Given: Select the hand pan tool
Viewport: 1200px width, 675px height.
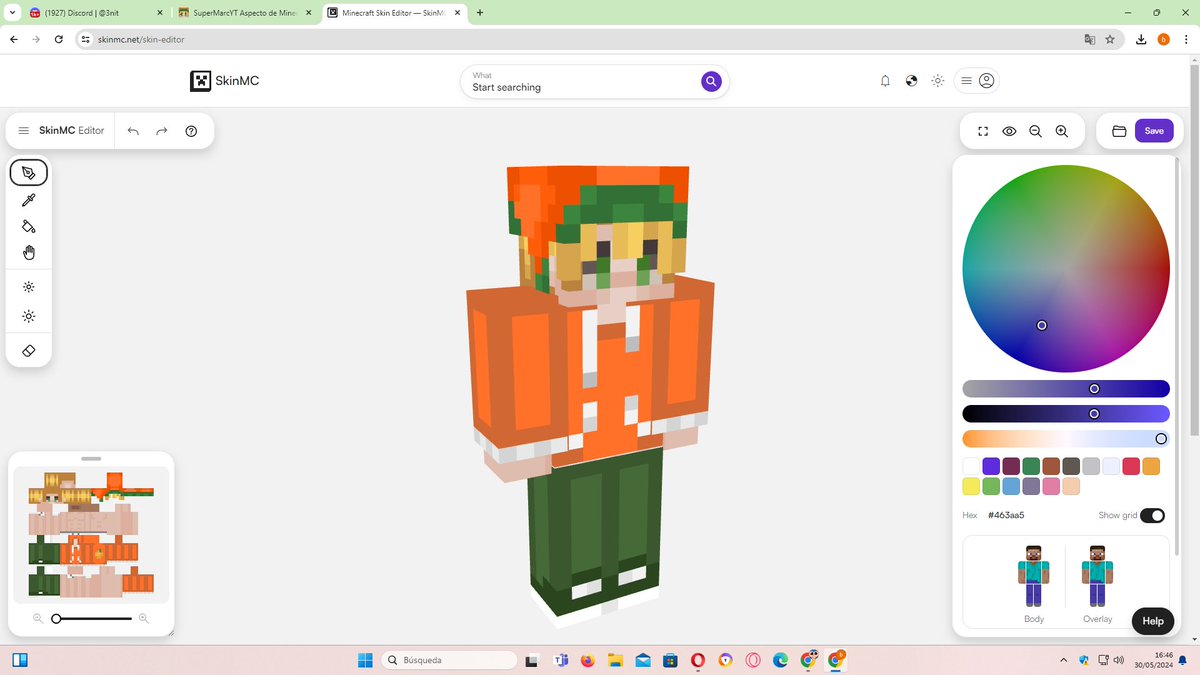Looking at the screenshot, I should (x=29, y=252).
